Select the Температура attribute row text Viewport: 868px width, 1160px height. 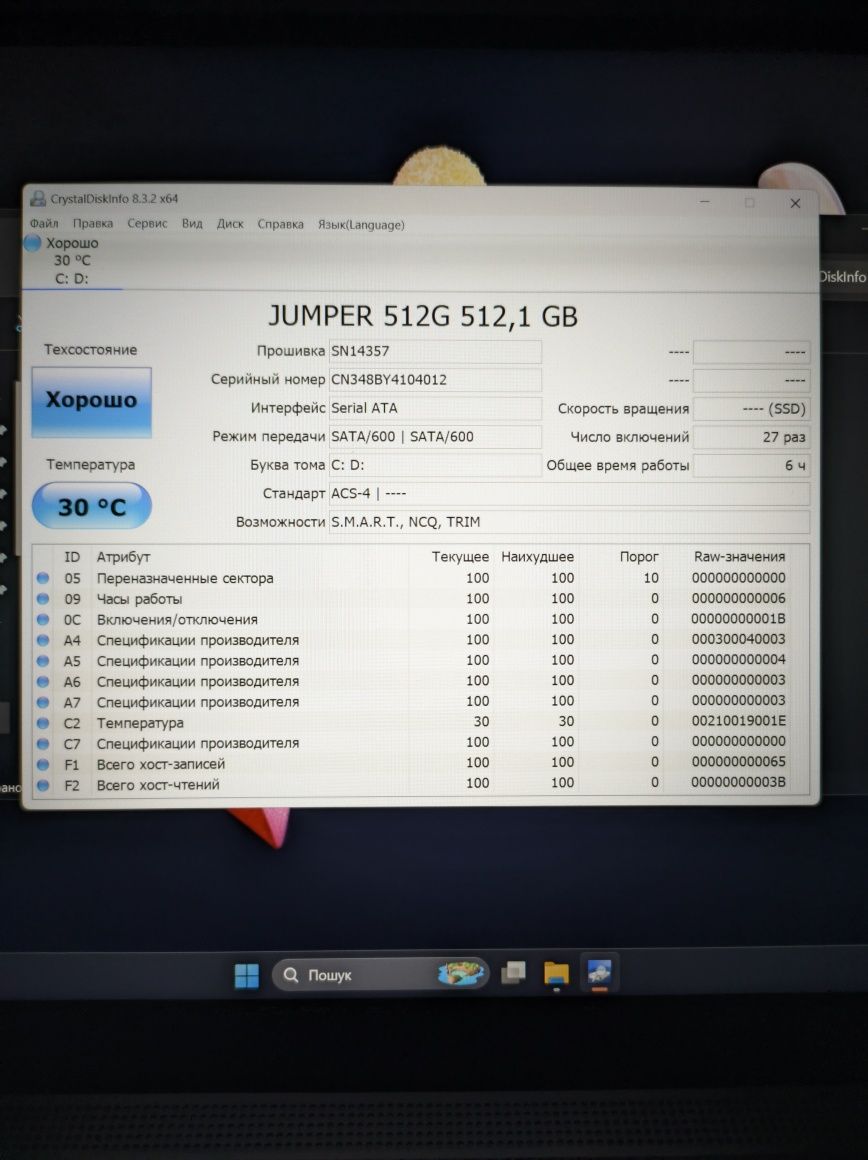(140, 723)
